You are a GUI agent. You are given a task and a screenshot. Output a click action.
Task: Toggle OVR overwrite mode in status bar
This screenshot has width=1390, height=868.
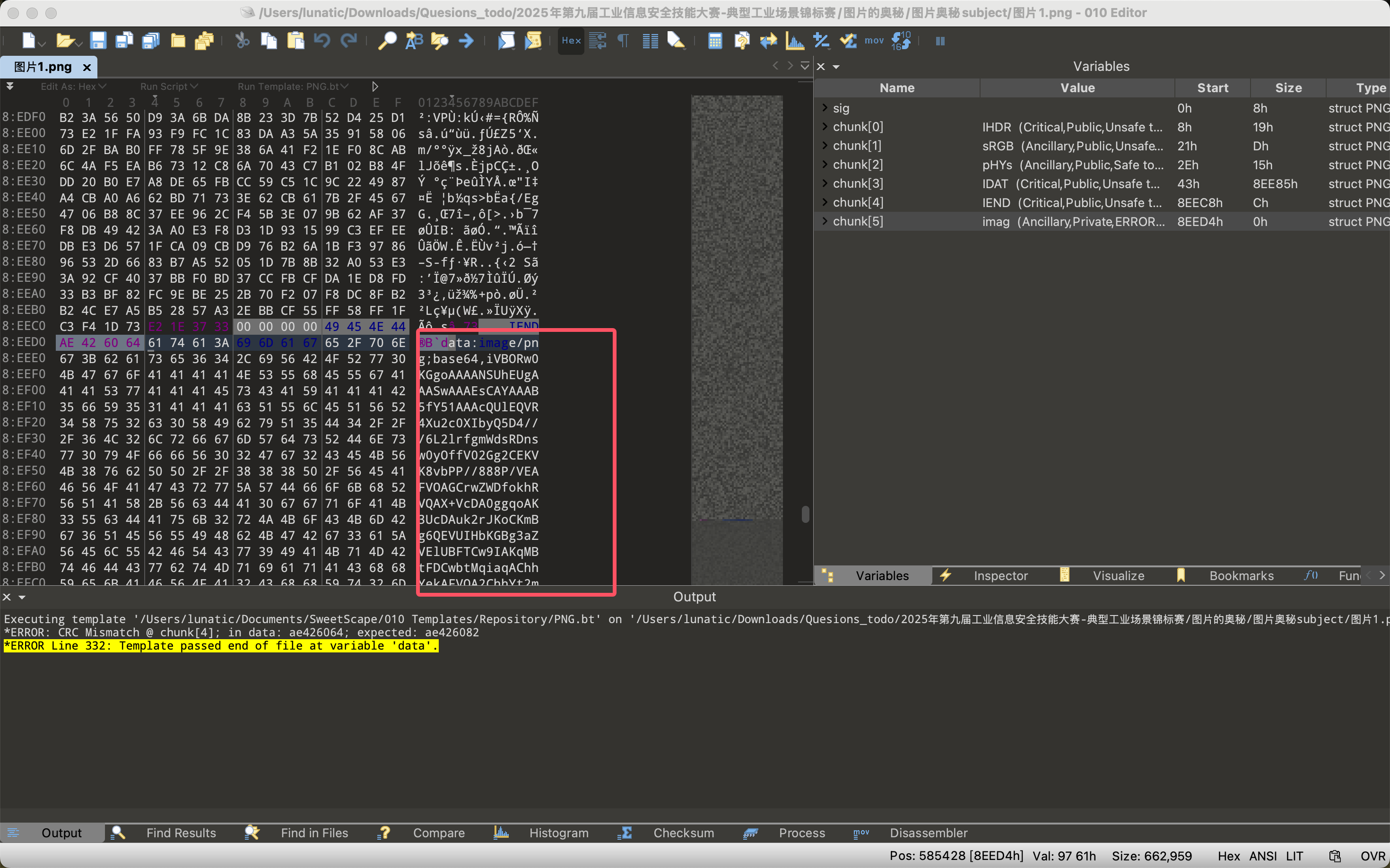coord(1373,855)
